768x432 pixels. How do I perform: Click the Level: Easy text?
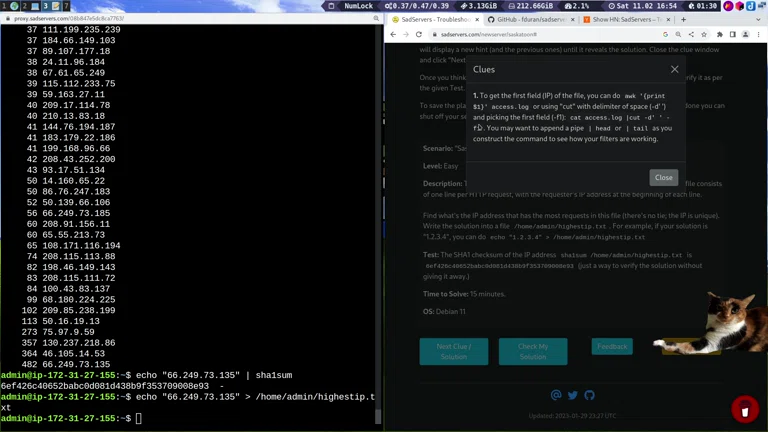[440, 166]
